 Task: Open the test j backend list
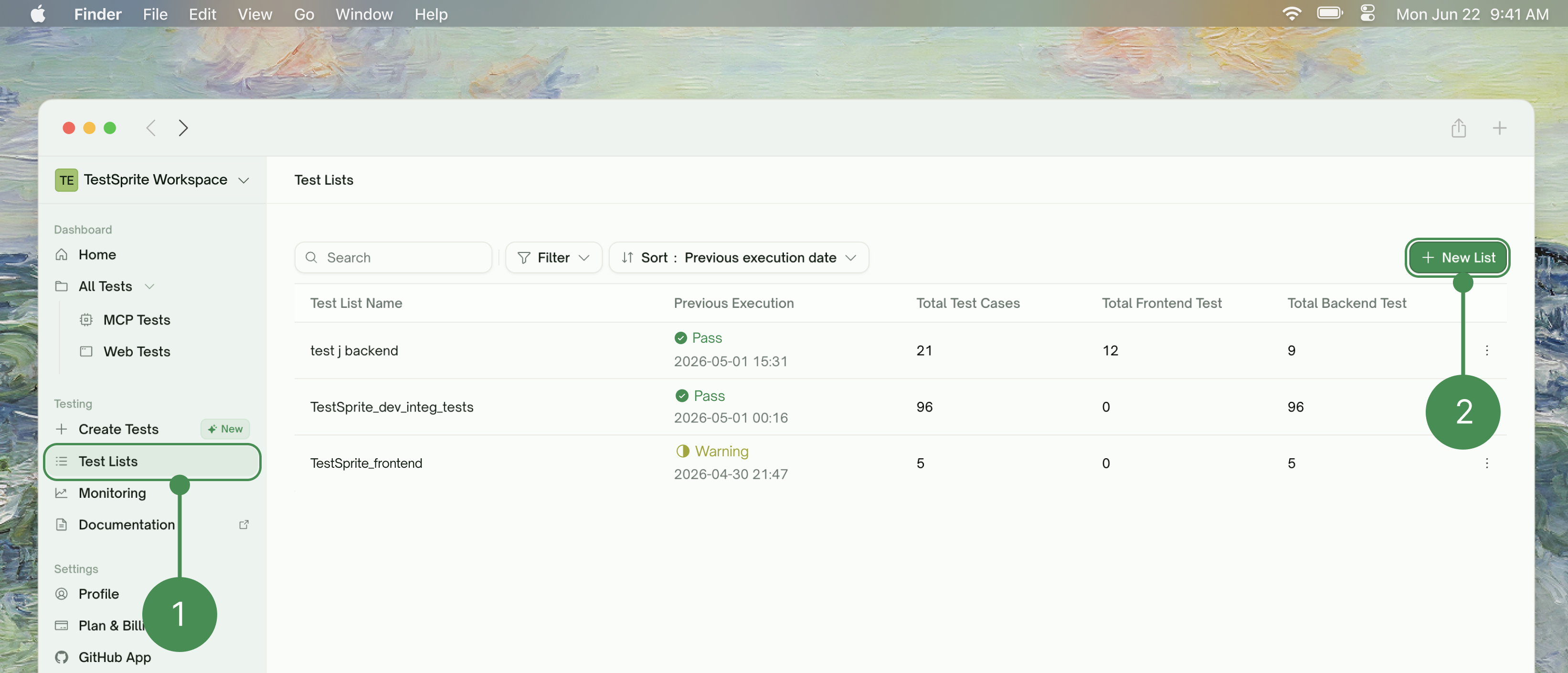pyautogui.click(x=354, y=350)
